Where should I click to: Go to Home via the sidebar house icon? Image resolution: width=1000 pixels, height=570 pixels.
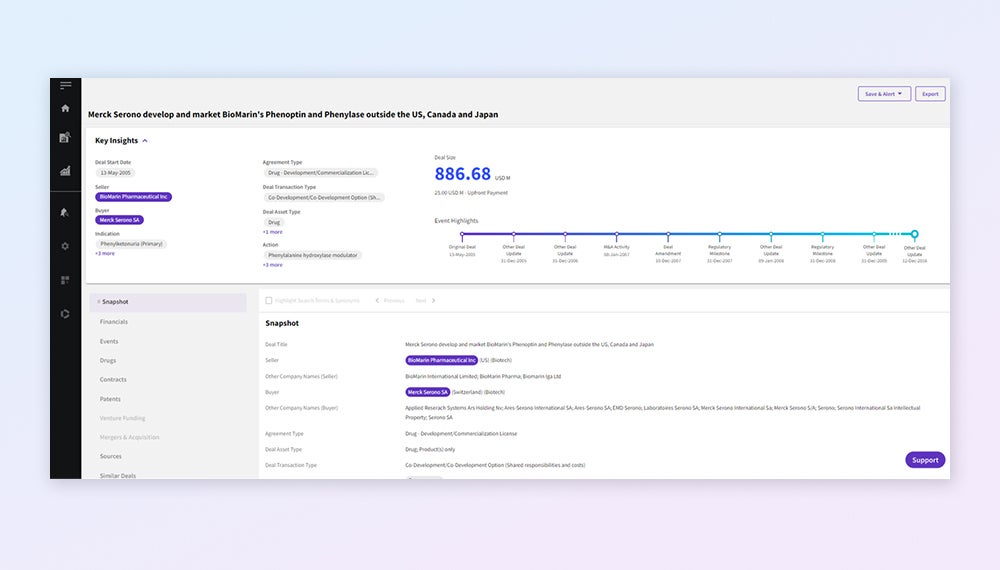point(65,108)
